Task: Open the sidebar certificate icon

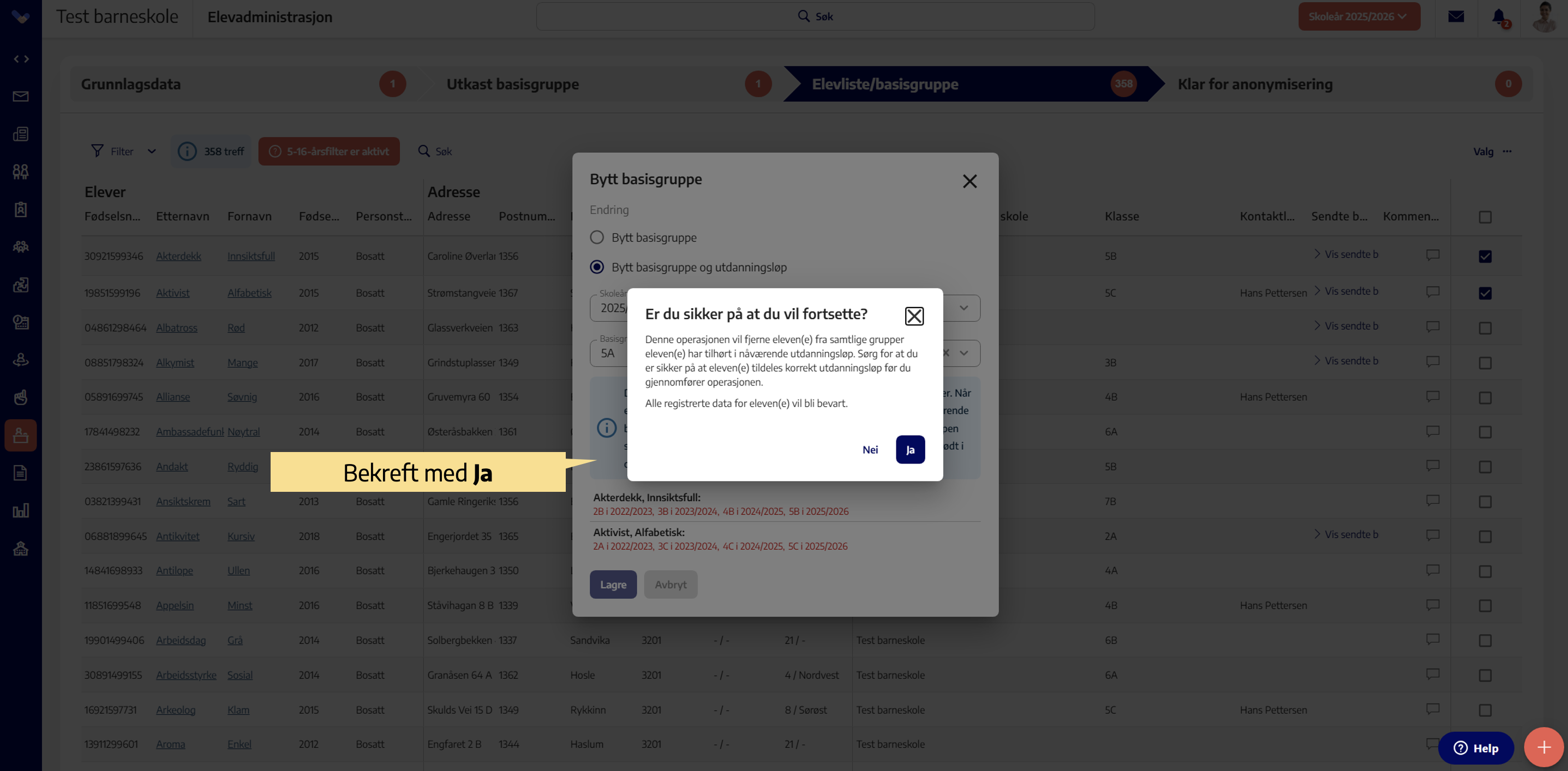Action: pyautogui.click(x=21, y=322)
